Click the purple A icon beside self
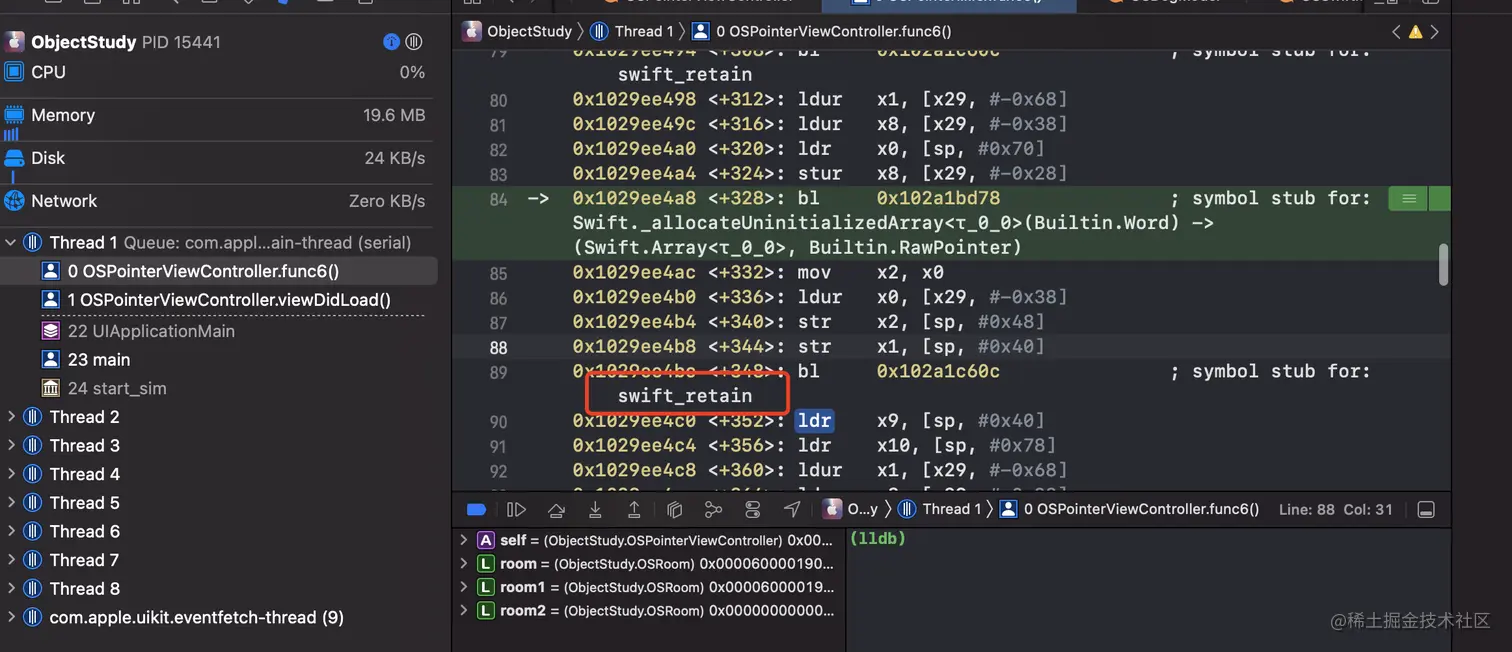The image size is (1512, 652). [x=486, y=540]
